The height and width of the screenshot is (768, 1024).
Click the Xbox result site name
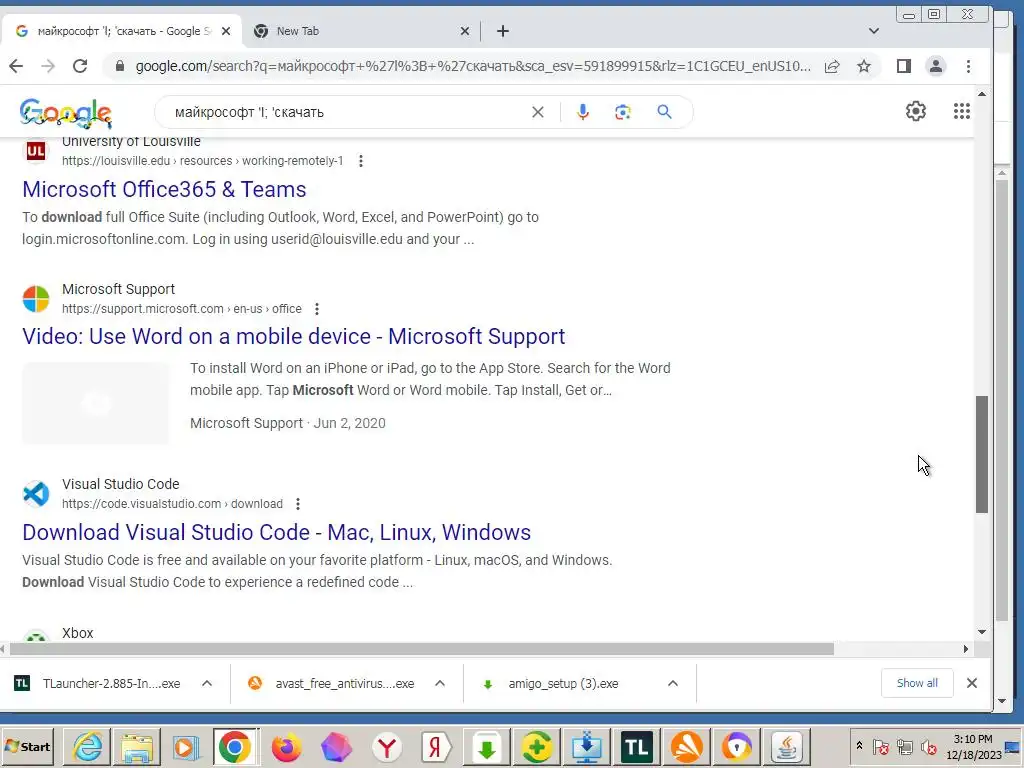point(78,633)
